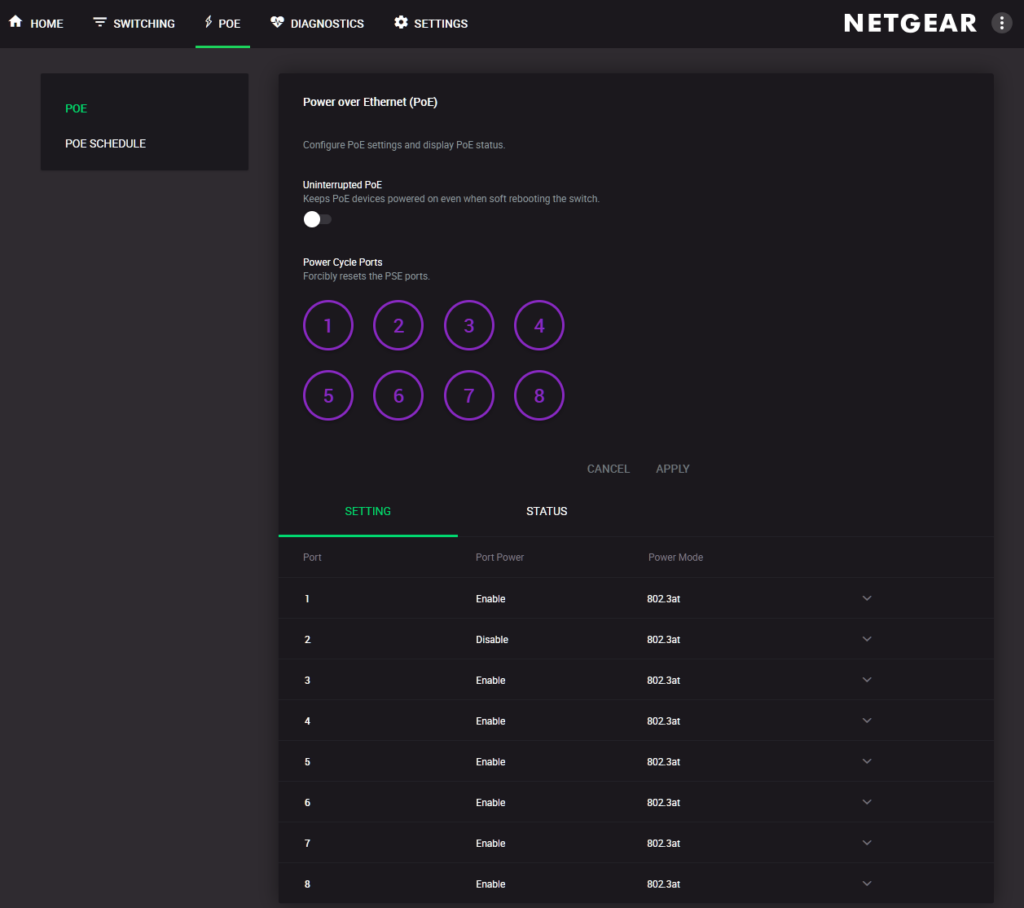Expand port 3 row chevron
1024x908 pixels.
pyautogui.click(x=867, y=680)
